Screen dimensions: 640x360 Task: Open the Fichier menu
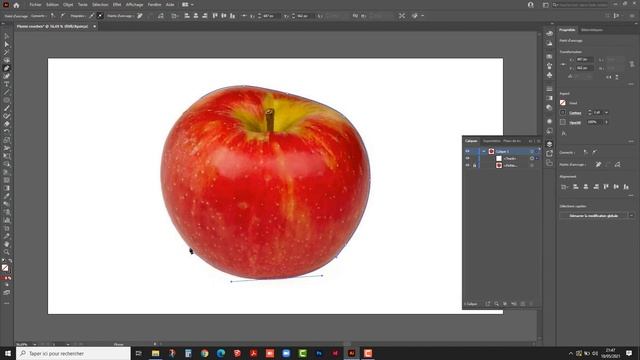click(x=36, y=5)
